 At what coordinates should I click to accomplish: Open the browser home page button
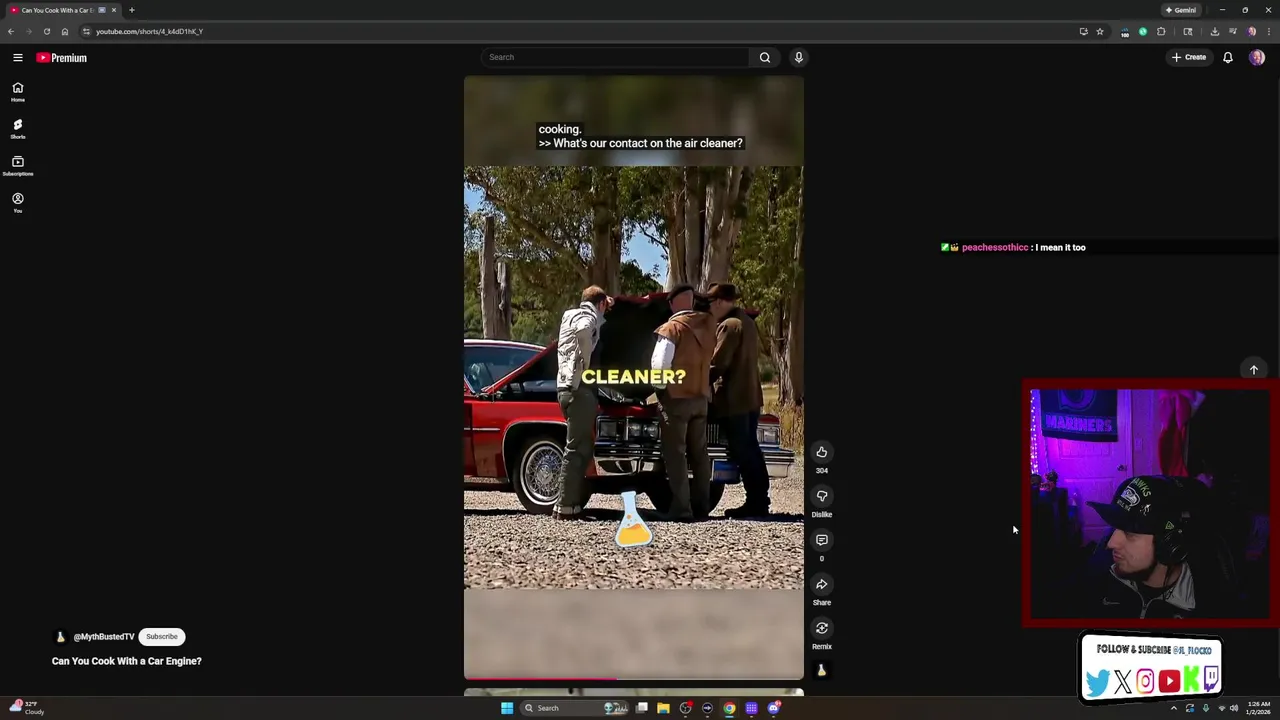65,31
